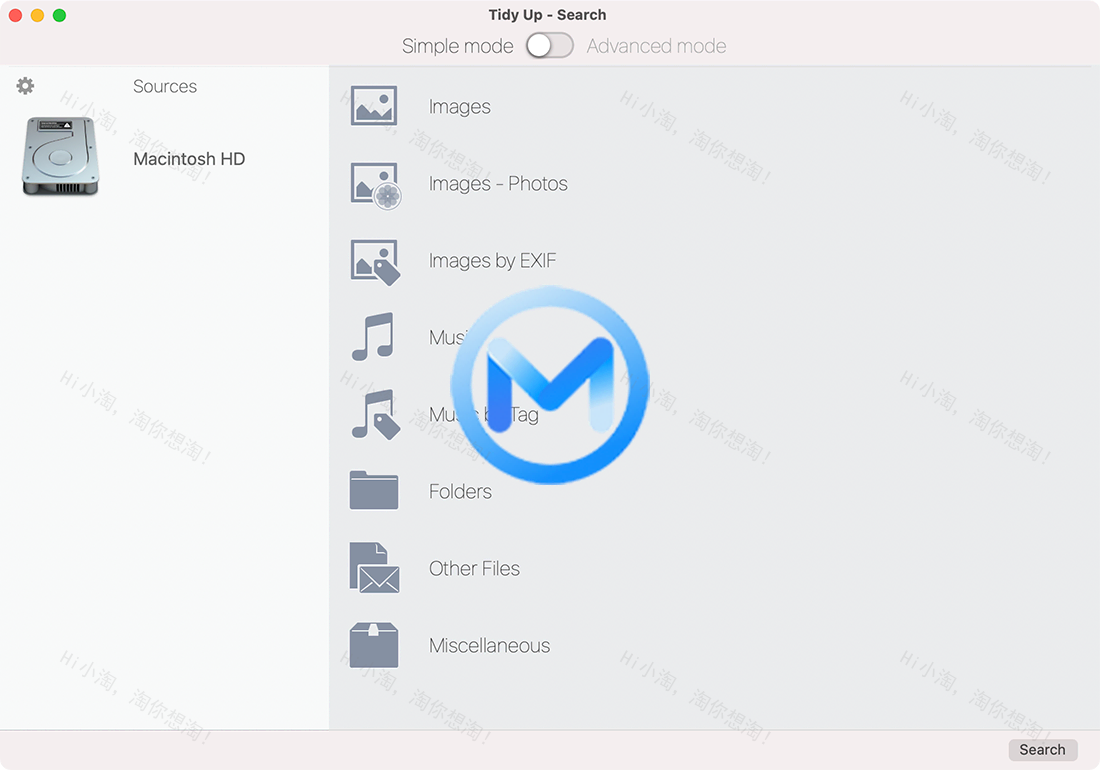Toggle the Simple/Advanced mode switch

(x=550, y=46)
